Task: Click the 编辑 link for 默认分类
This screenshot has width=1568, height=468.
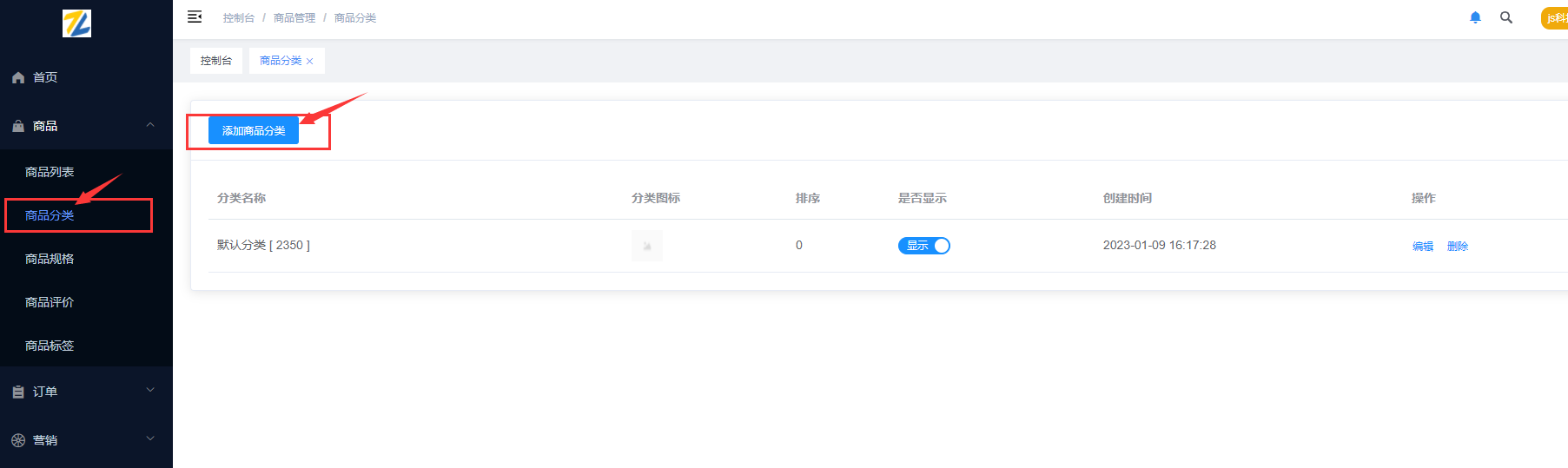Action: tap(1423, 247)
